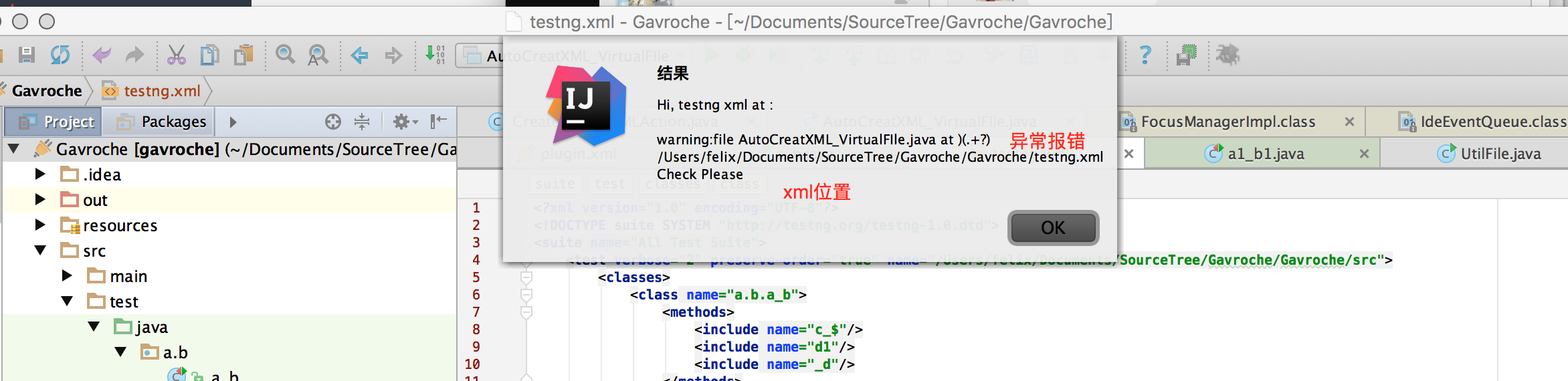The image size is (1568, 381).
Task: Collapse the java folder
Action: point(94,326)
